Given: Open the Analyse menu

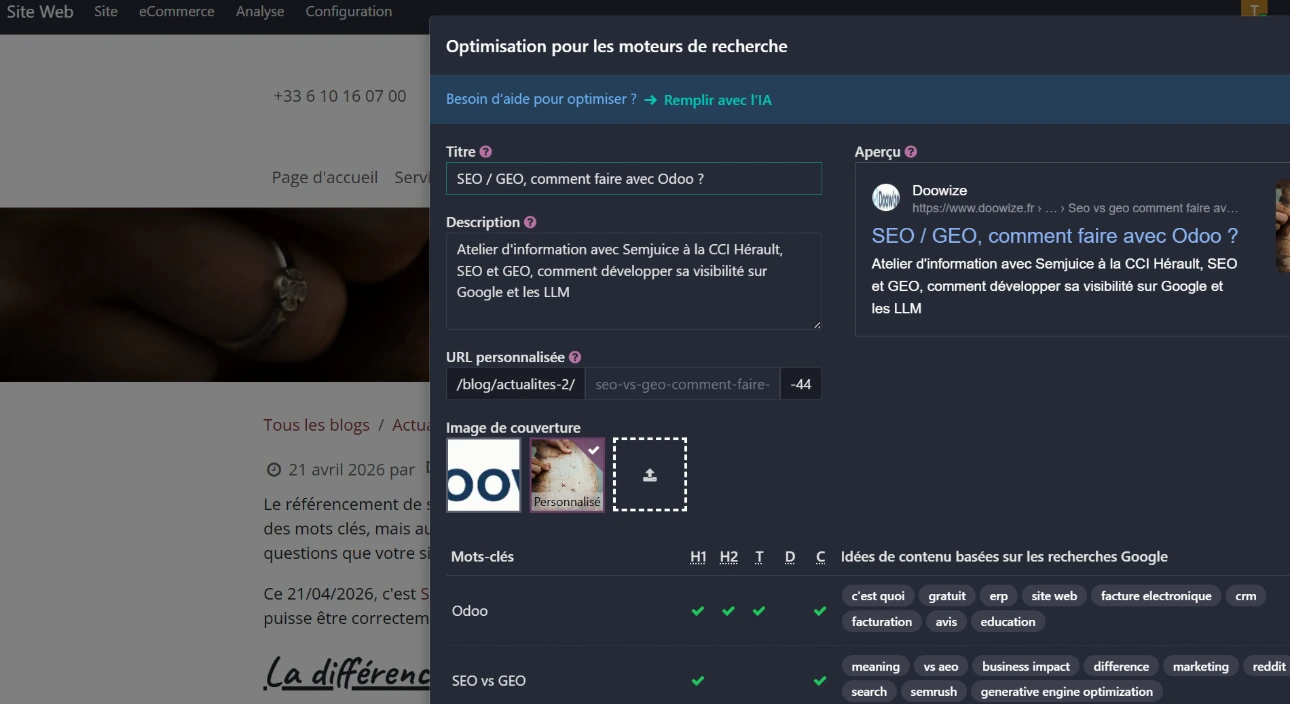Looking at the screenshot, I should [260, 12].
